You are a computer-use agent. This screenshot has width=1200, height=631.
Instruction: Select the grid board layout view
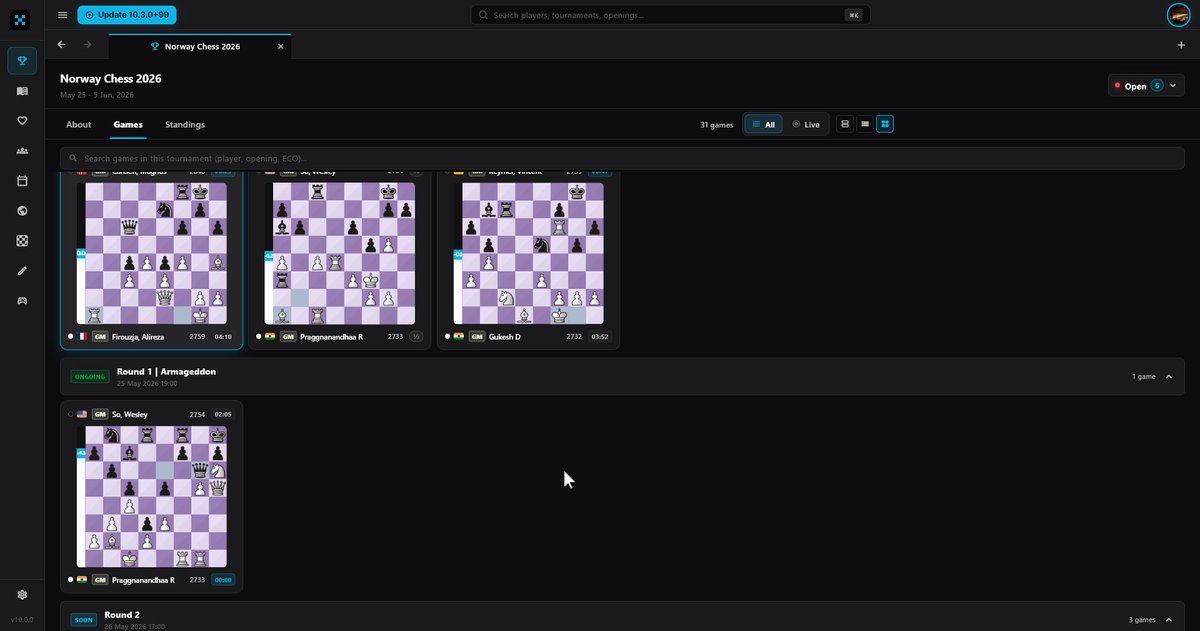pos(885,124)
